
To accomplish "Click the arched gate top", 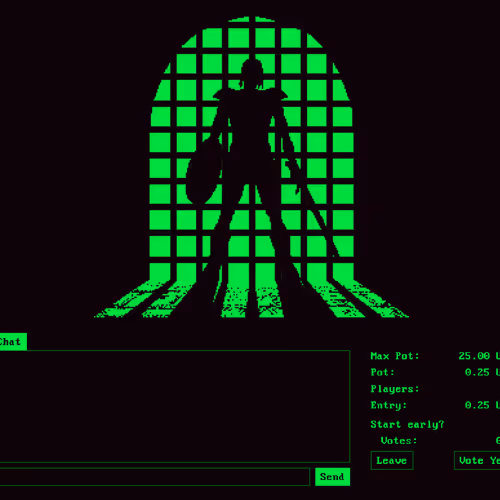I will pos(252,37).
